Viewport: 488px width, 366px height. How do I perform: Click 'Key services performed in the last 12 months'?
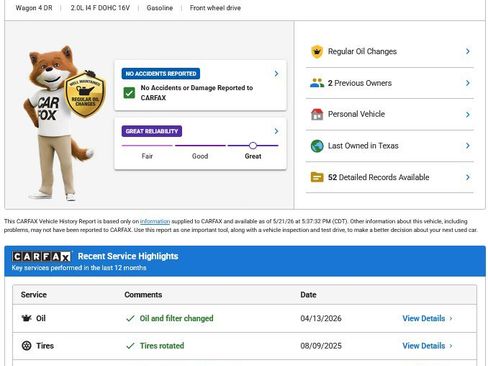(x=79, y=268)
